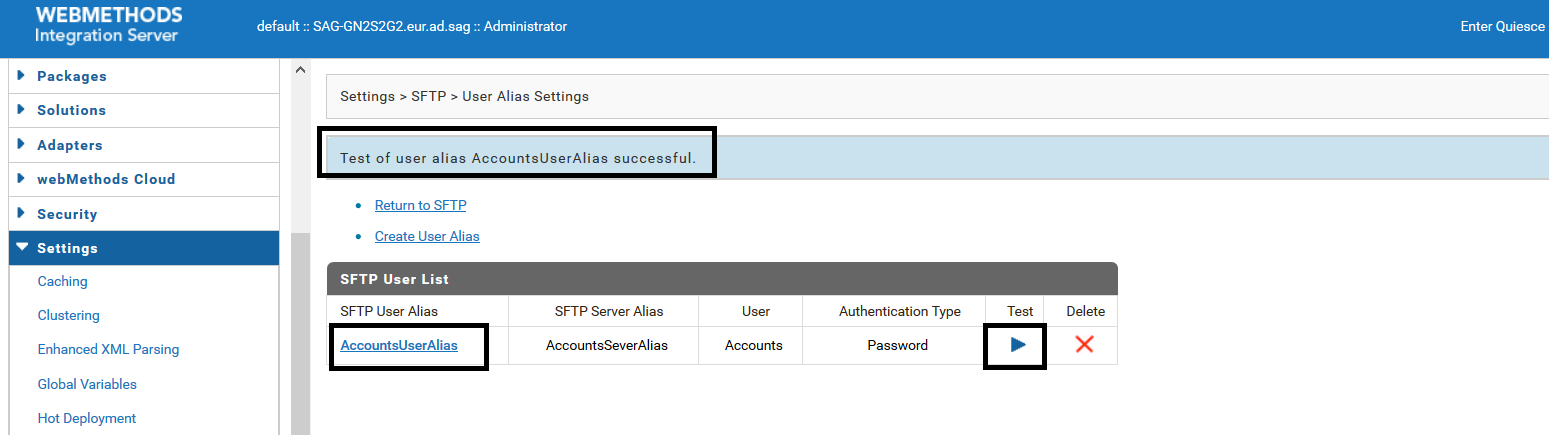Expand the Packages menu arrow
This screenshot has height=435, width=1549.
(x=22, y=76)
